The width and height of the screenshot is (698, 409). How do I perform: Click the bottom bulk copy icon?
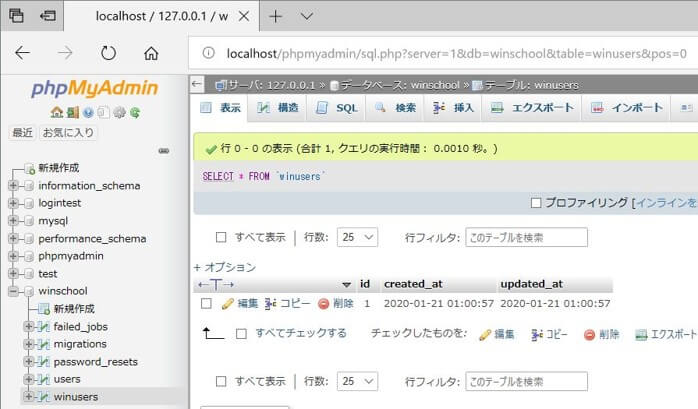coord(536,335)
